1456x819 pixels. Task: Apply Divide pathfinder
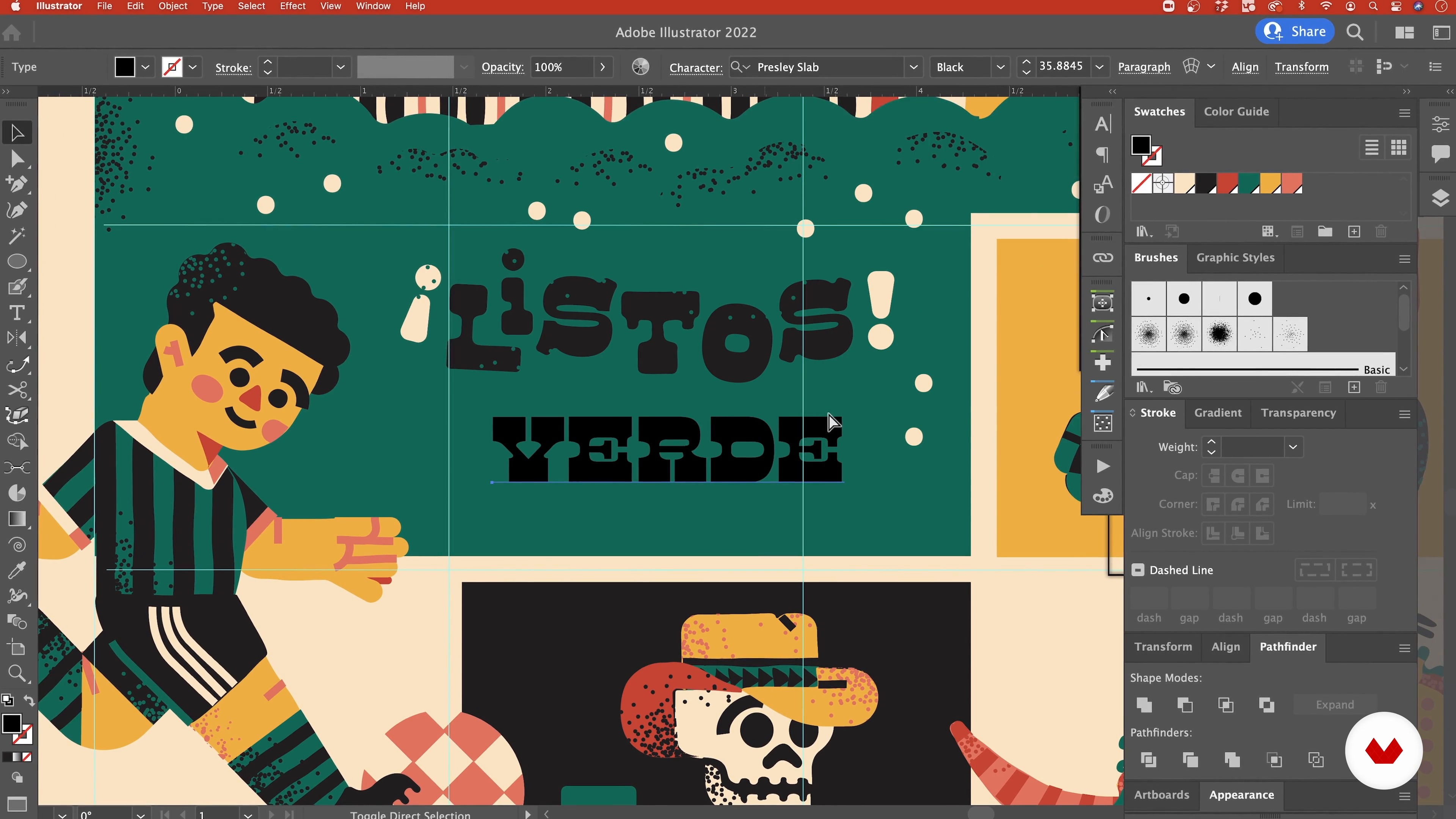[x=1148, y=759]
